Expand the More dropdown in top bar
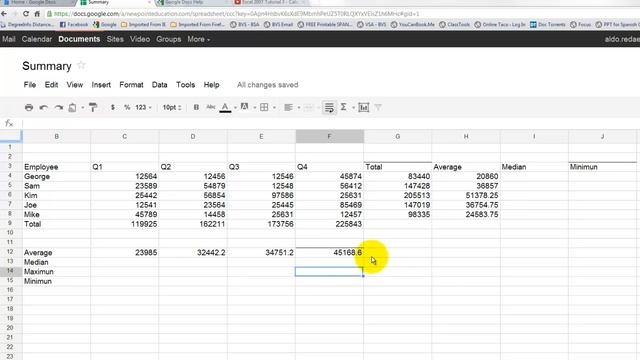This screenshot has height=360, width=640. 199,39
